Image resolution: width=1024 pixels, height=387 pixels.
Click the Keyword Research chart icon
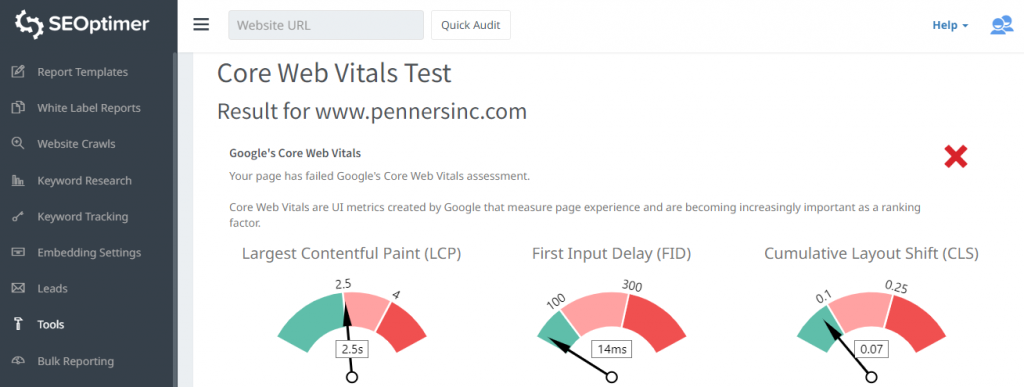[18, 181]
